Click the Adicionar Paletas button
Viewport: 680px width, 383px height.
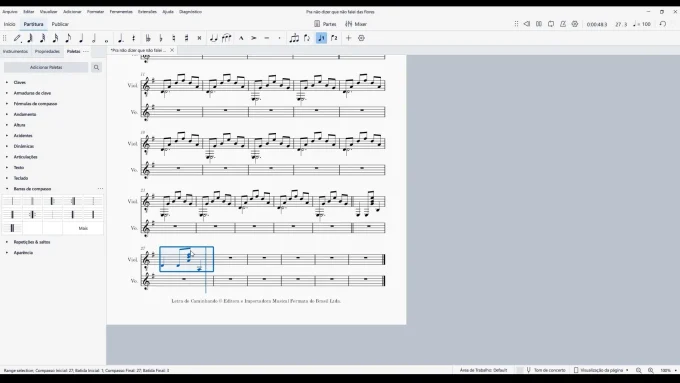tap(46, 67)
